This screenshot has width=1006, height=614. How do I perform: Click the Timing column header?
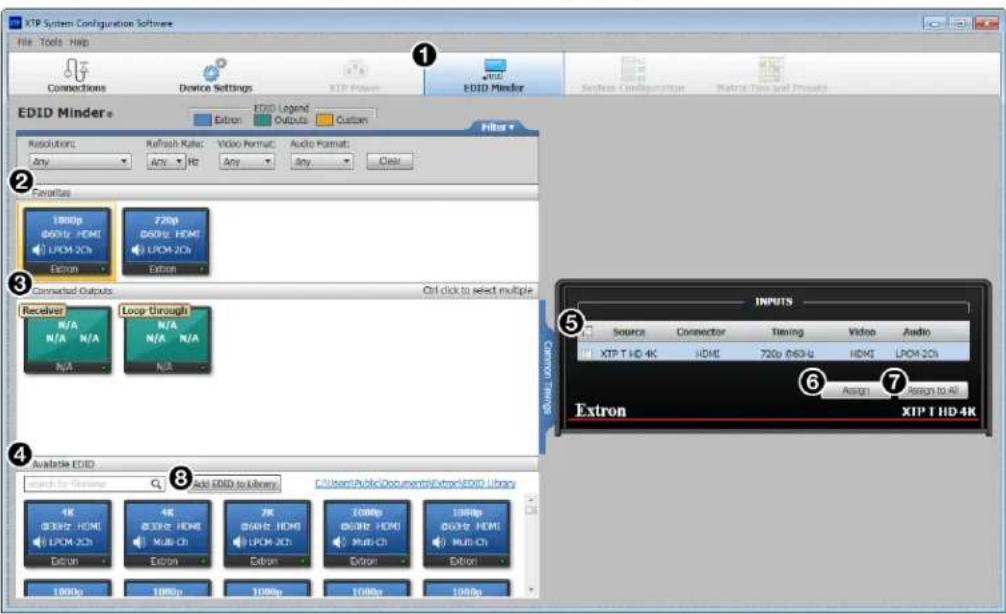pos(787,332)
